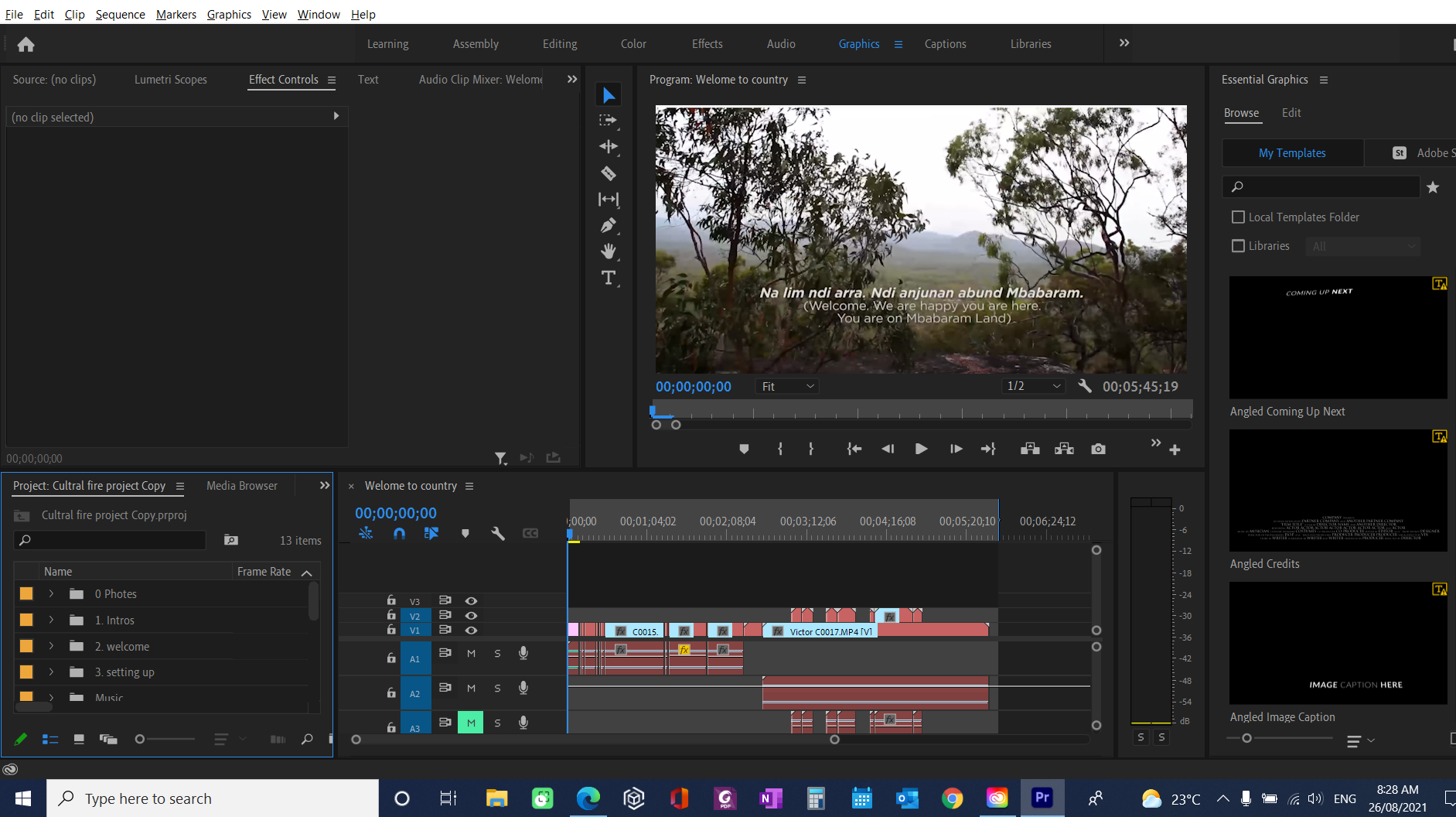
Task: Hide video track V1 with the eye icon
Action: (472, 630)
